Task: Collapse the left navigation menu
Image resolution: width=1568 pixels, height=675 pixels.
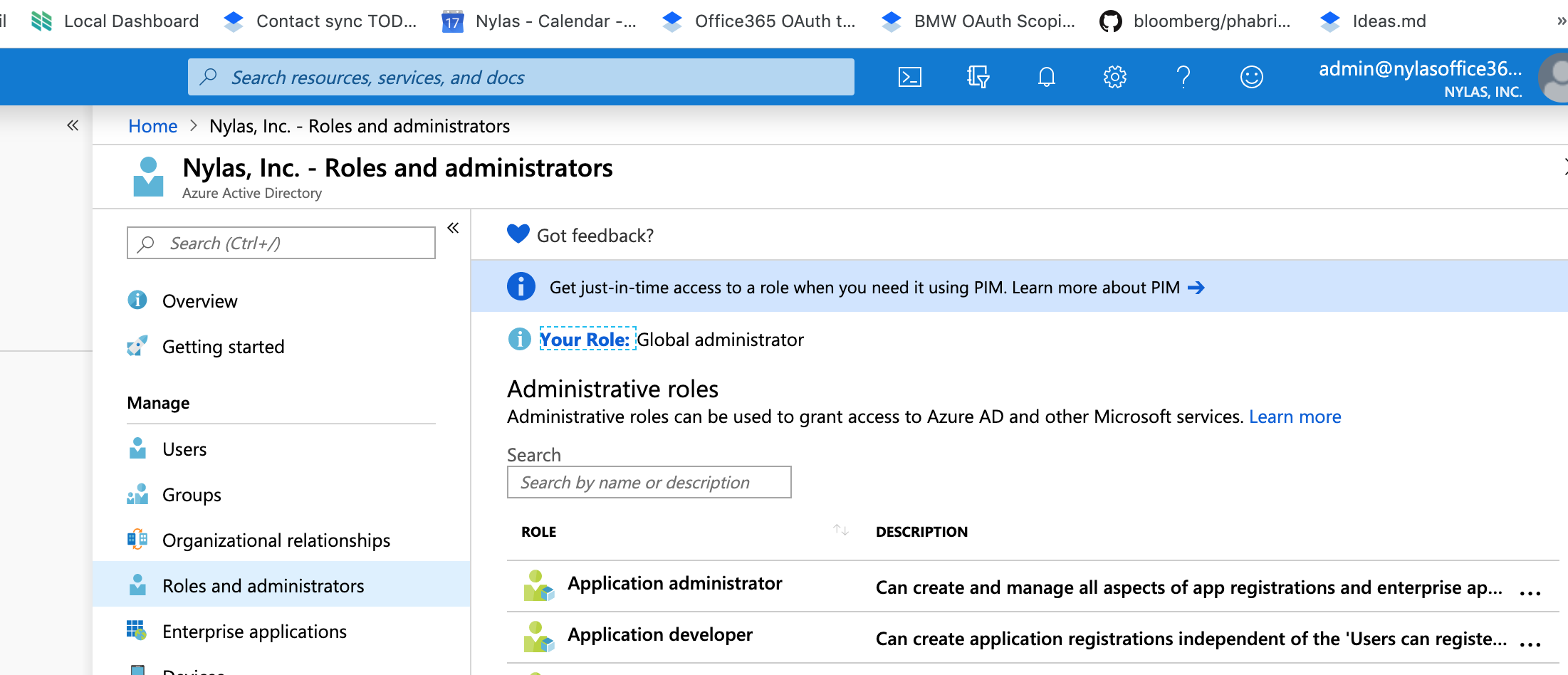Action: pos(72,125)
